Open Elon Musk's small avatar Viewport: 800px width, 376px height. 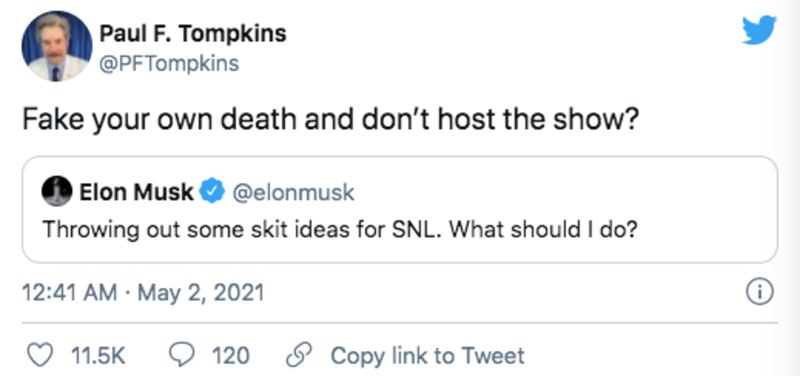[57, 191]
